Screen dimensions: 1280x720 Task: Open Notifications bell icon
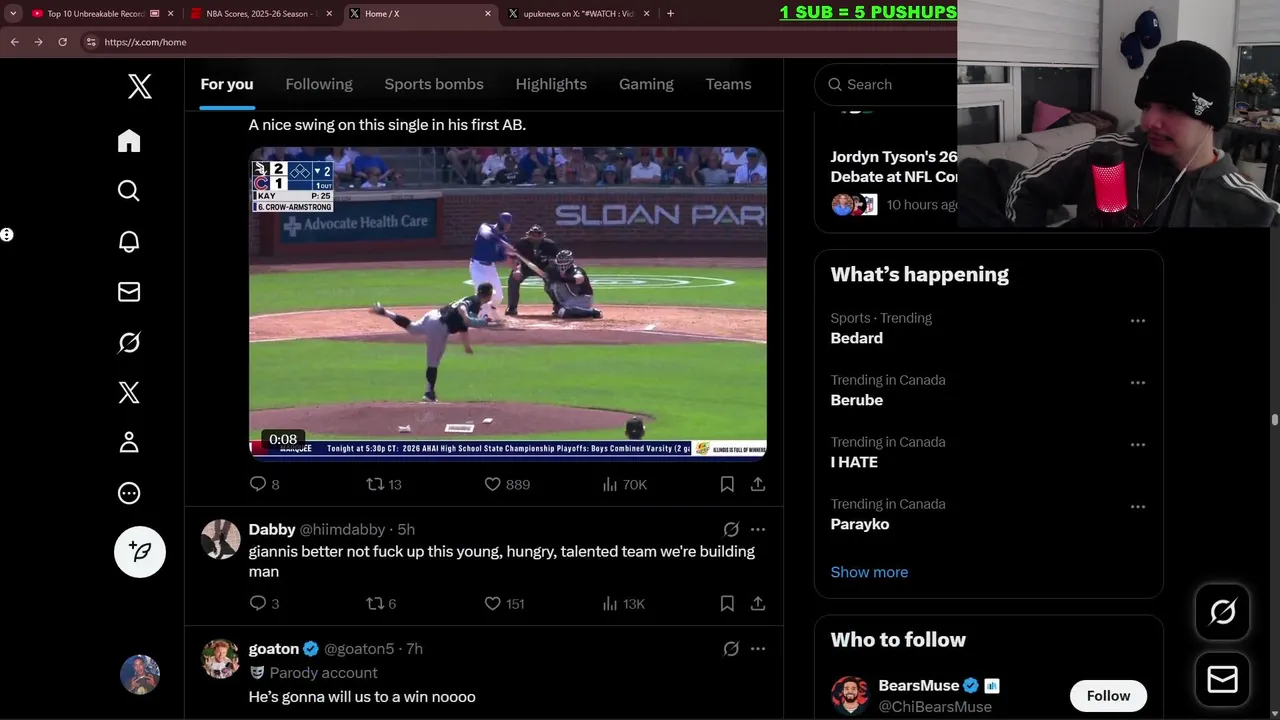129,241
